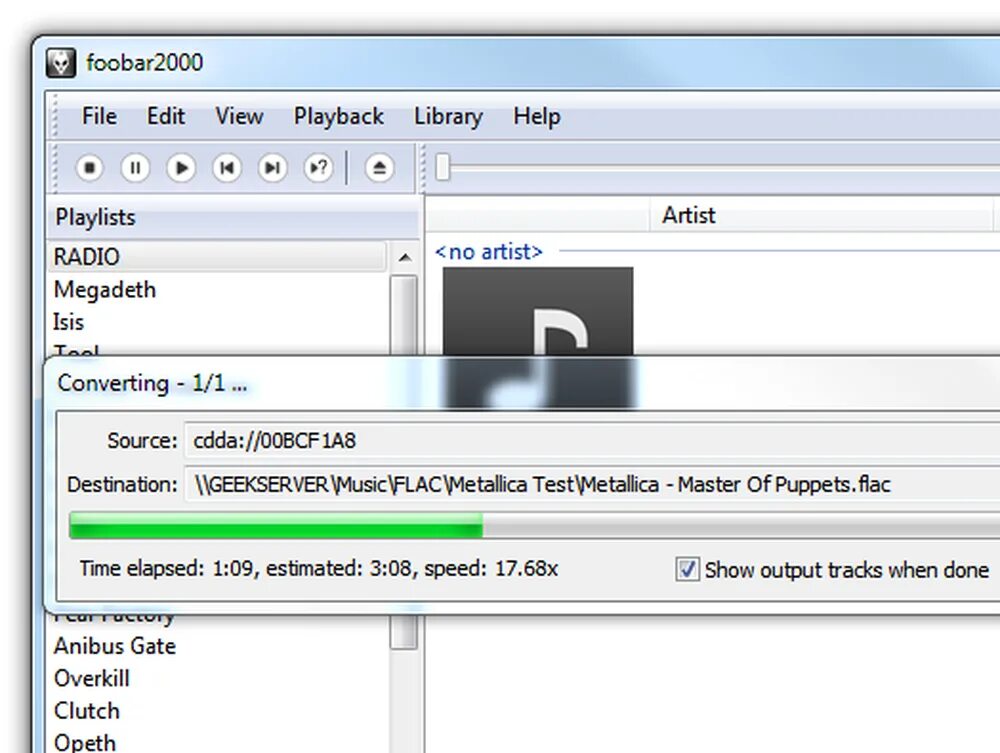Viewport: 1000px width, 753px height.
Task: Click the Converting dialog title bar
Action: pyautogui.click(x=522, y=384)
